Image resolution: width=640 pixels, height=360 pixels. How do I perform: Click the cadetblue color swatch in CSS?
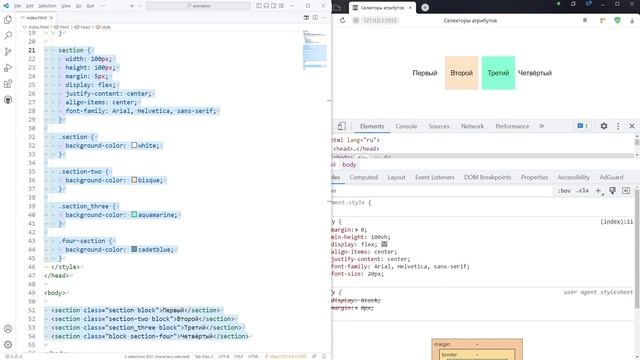[134, 249]
